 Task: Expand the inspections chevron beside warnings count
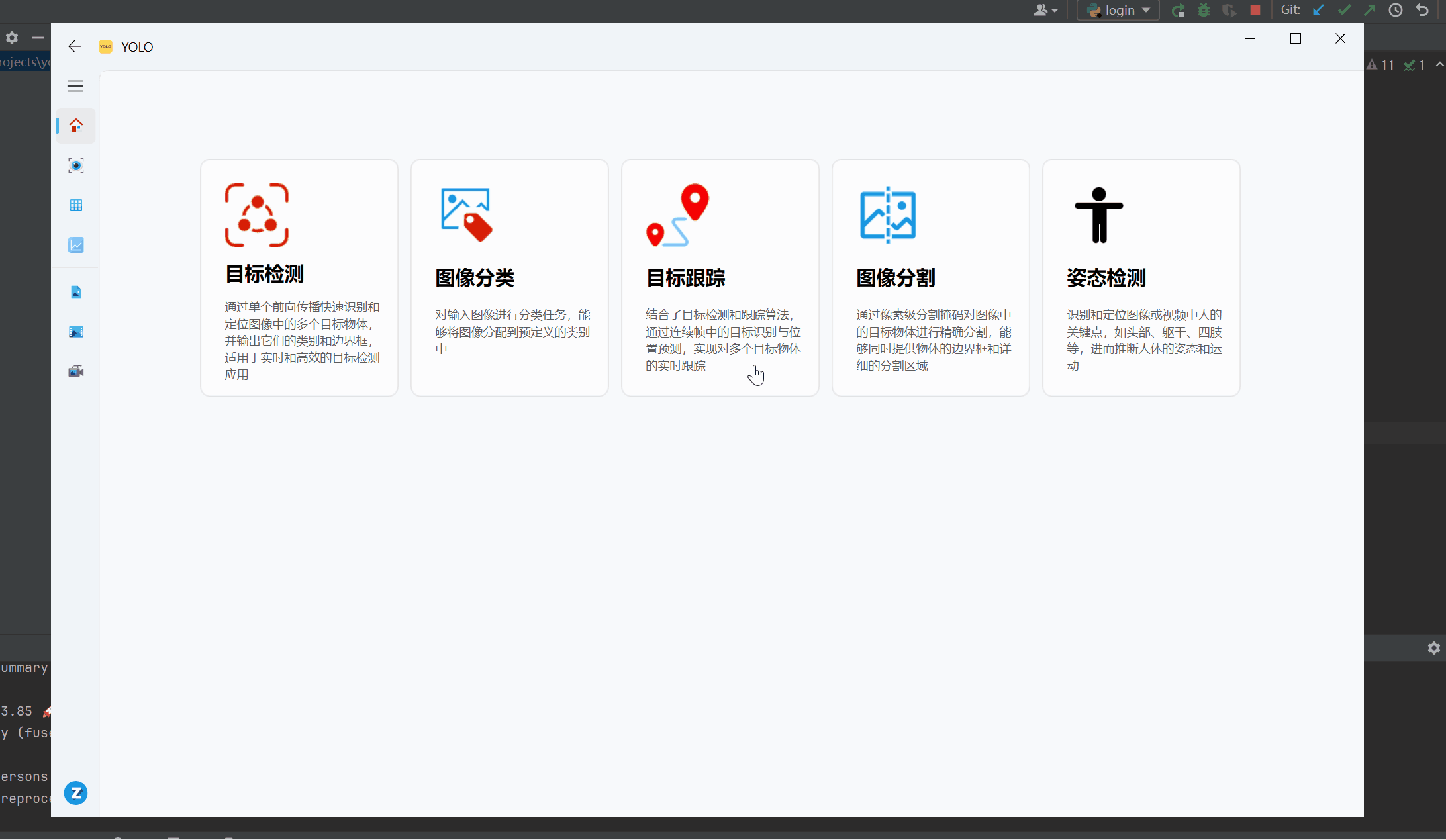[1439, 64]
